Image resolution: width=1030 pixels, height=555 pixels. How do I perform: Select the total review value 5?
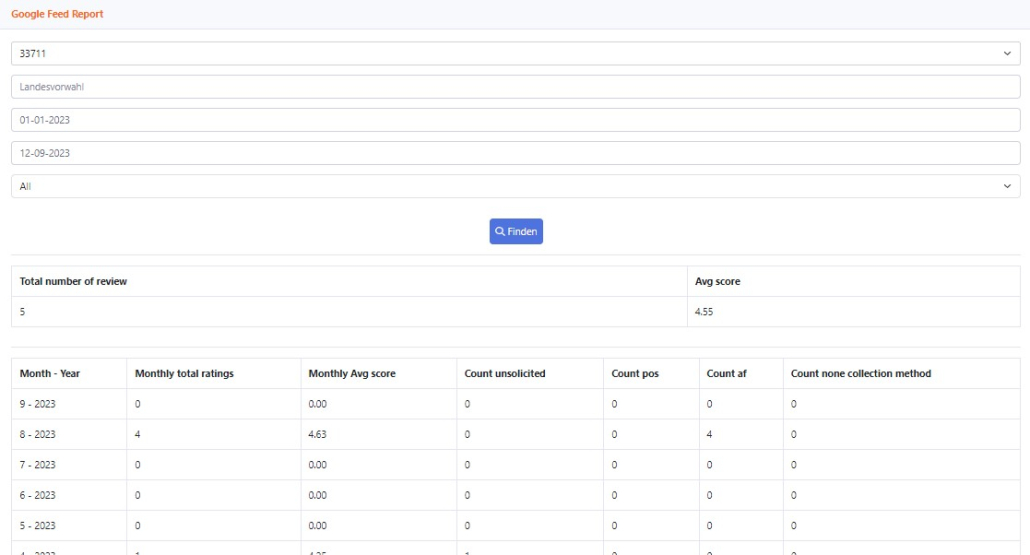click(22, 312)
